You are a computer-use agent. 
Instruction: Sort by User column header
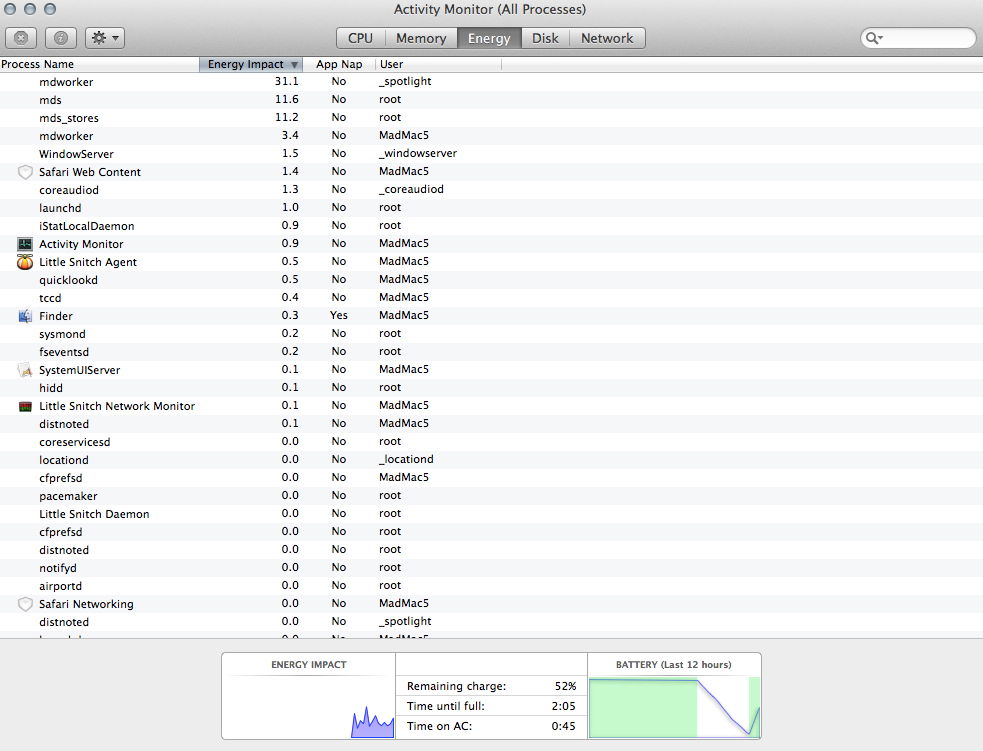(438, 64)
